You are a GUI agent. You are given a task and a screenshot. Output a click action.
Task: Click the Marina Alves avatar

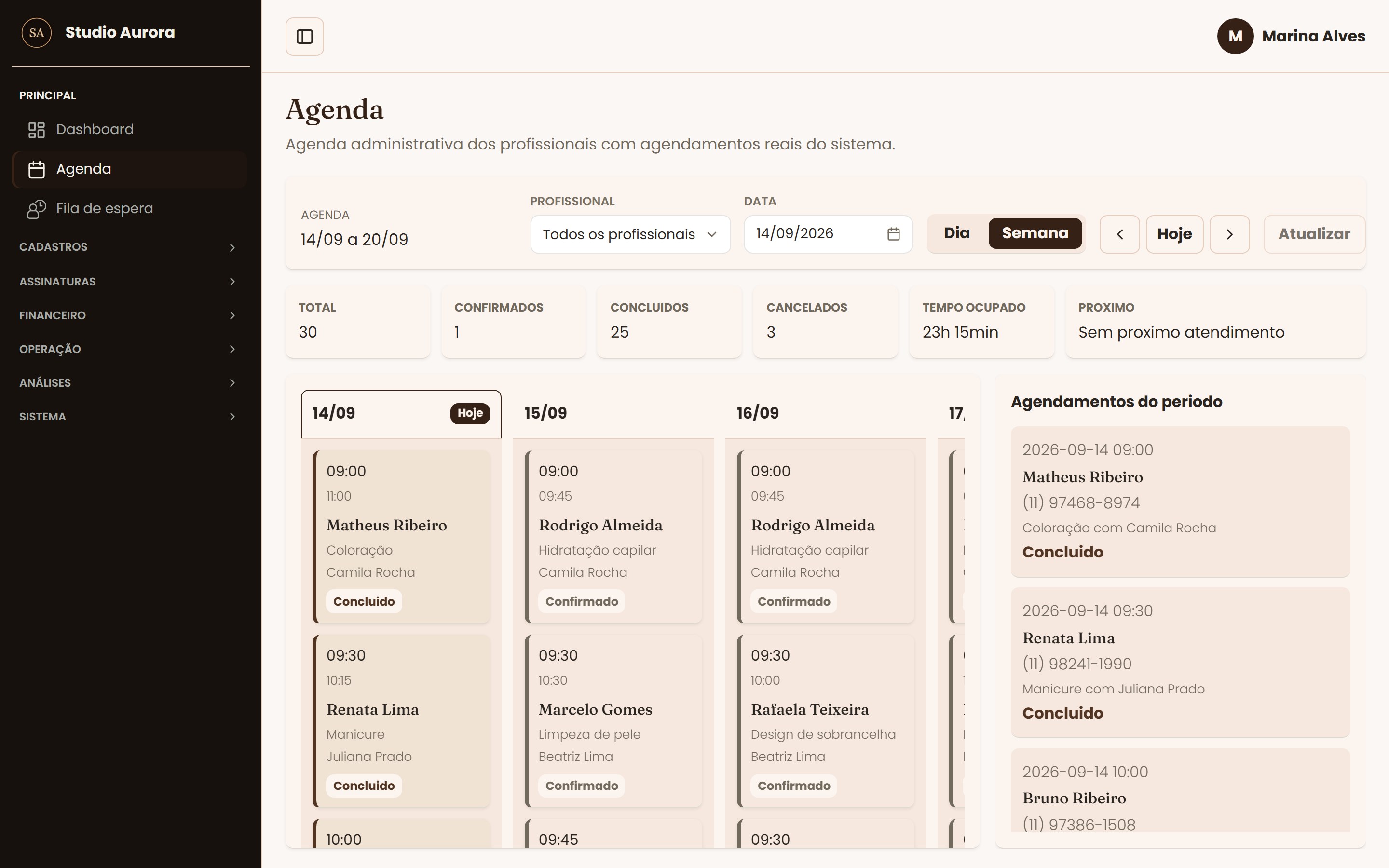point(1235,36)
